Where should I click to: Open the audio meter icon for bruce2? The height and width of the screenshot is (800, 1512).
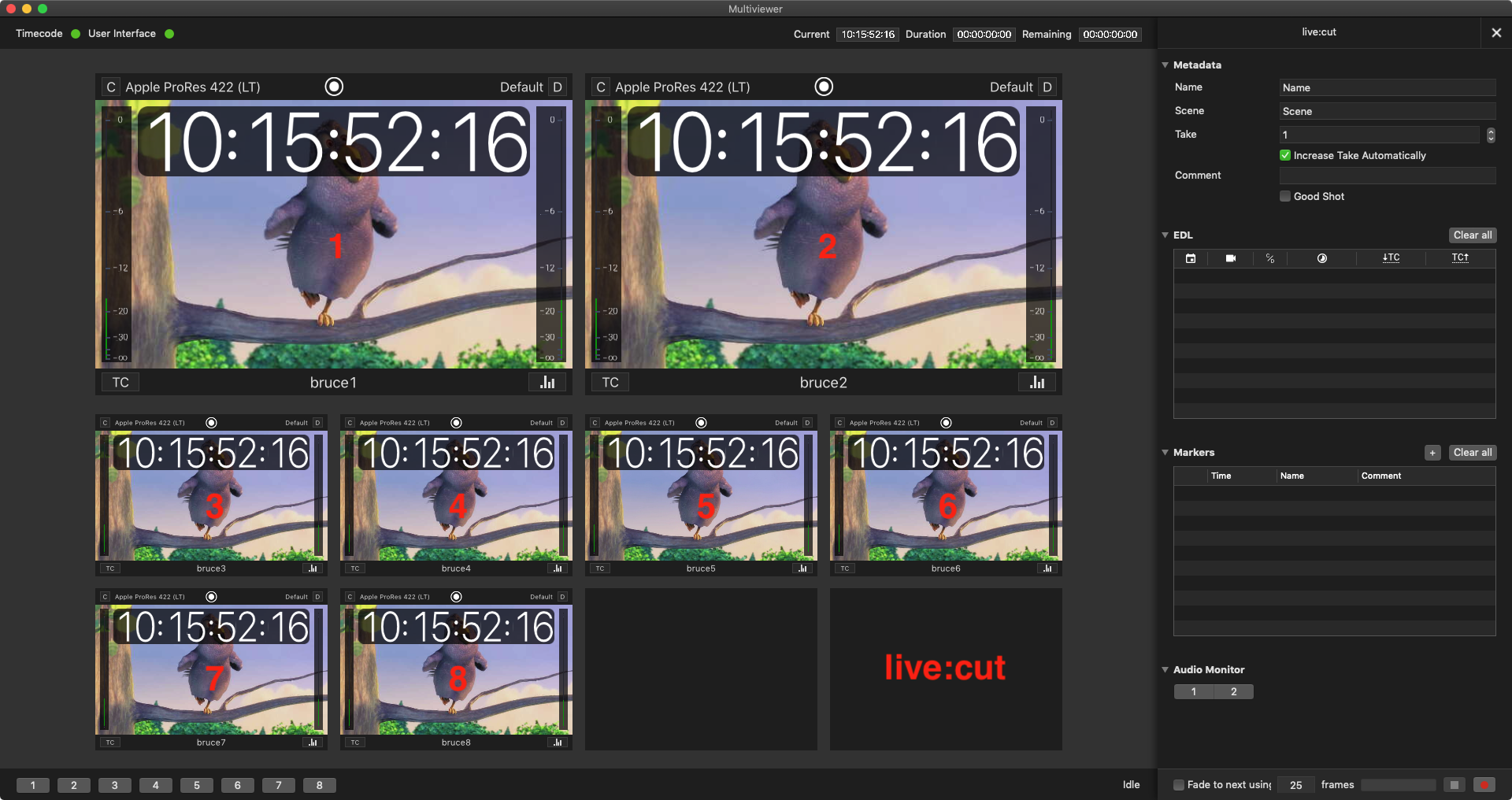pyautogui.click(x=1037, y=383)
